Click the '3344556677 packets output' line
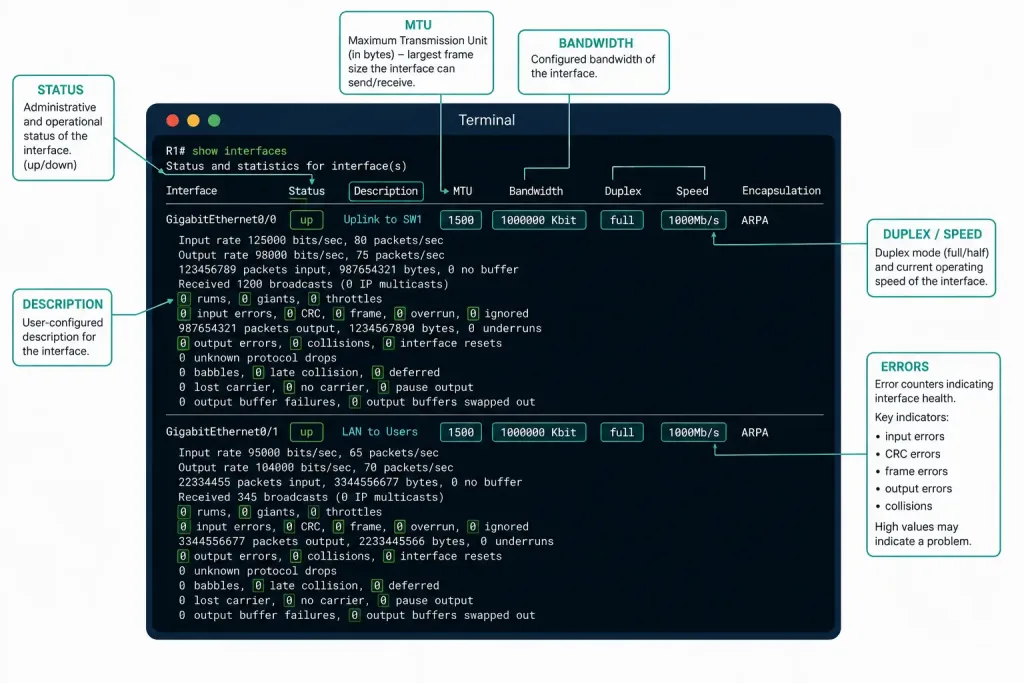 [366, 541]
